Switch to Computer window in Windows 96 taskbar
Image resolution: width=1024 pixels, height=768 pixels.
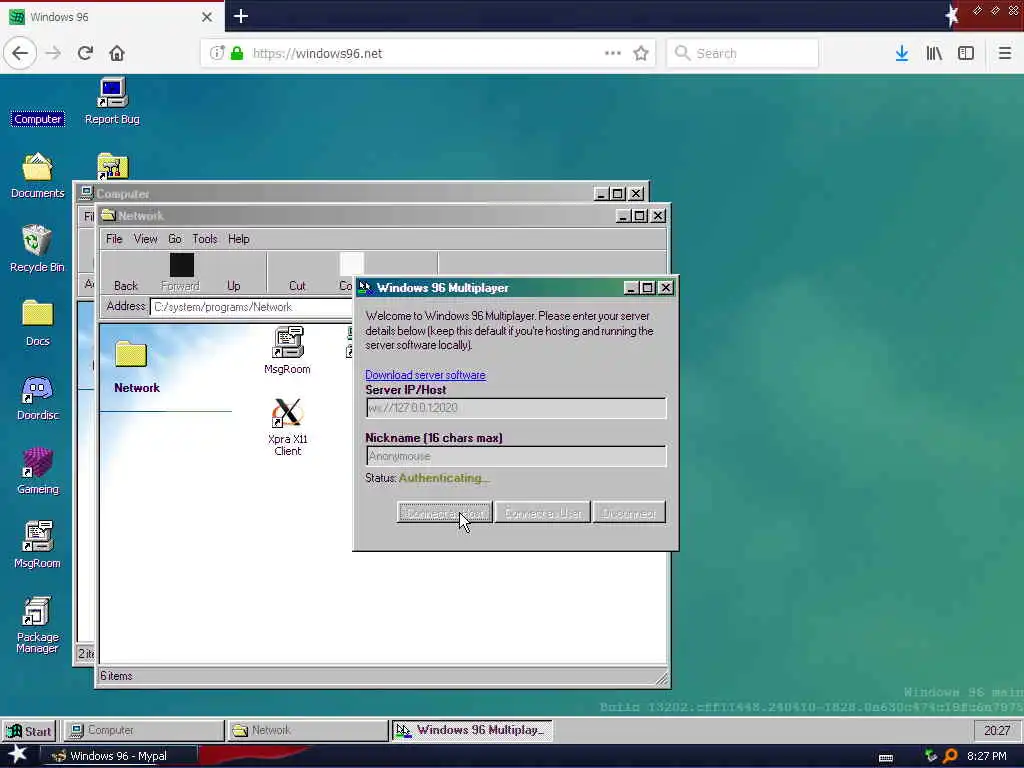pyautogui.click(x=144, y=731)
